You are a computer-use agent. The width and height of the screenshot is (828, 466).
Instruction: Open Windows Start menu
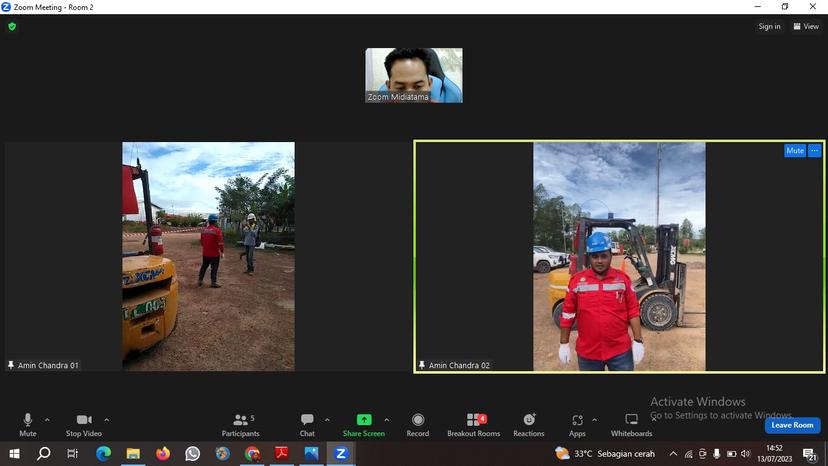coord(14,453)
